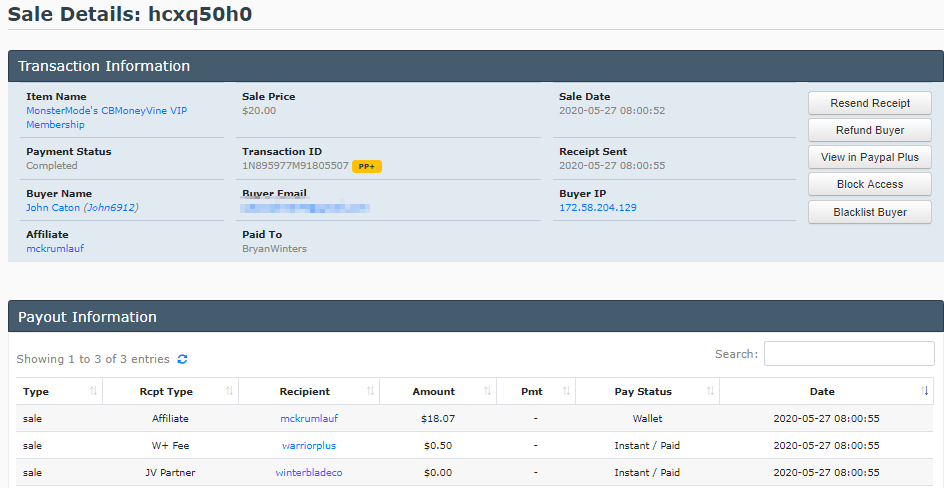Sort by Recipient column arrows
The height and width of the screenshot is (488, 944).
[370, 391]
